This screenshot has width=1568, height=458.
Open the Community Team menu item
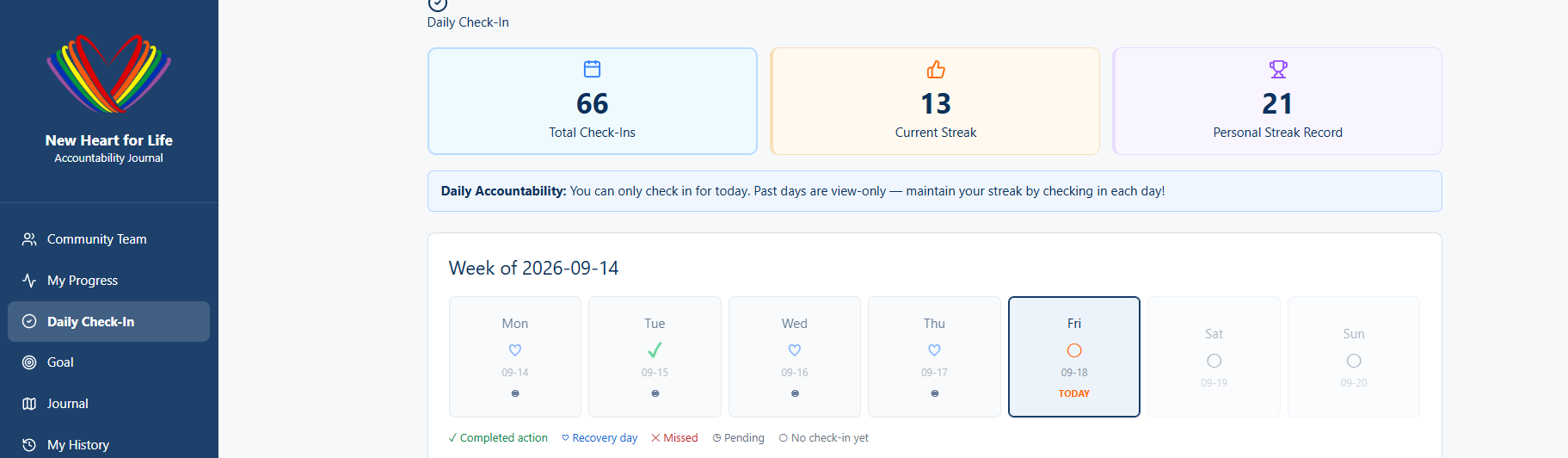click(x=109, y=239)
